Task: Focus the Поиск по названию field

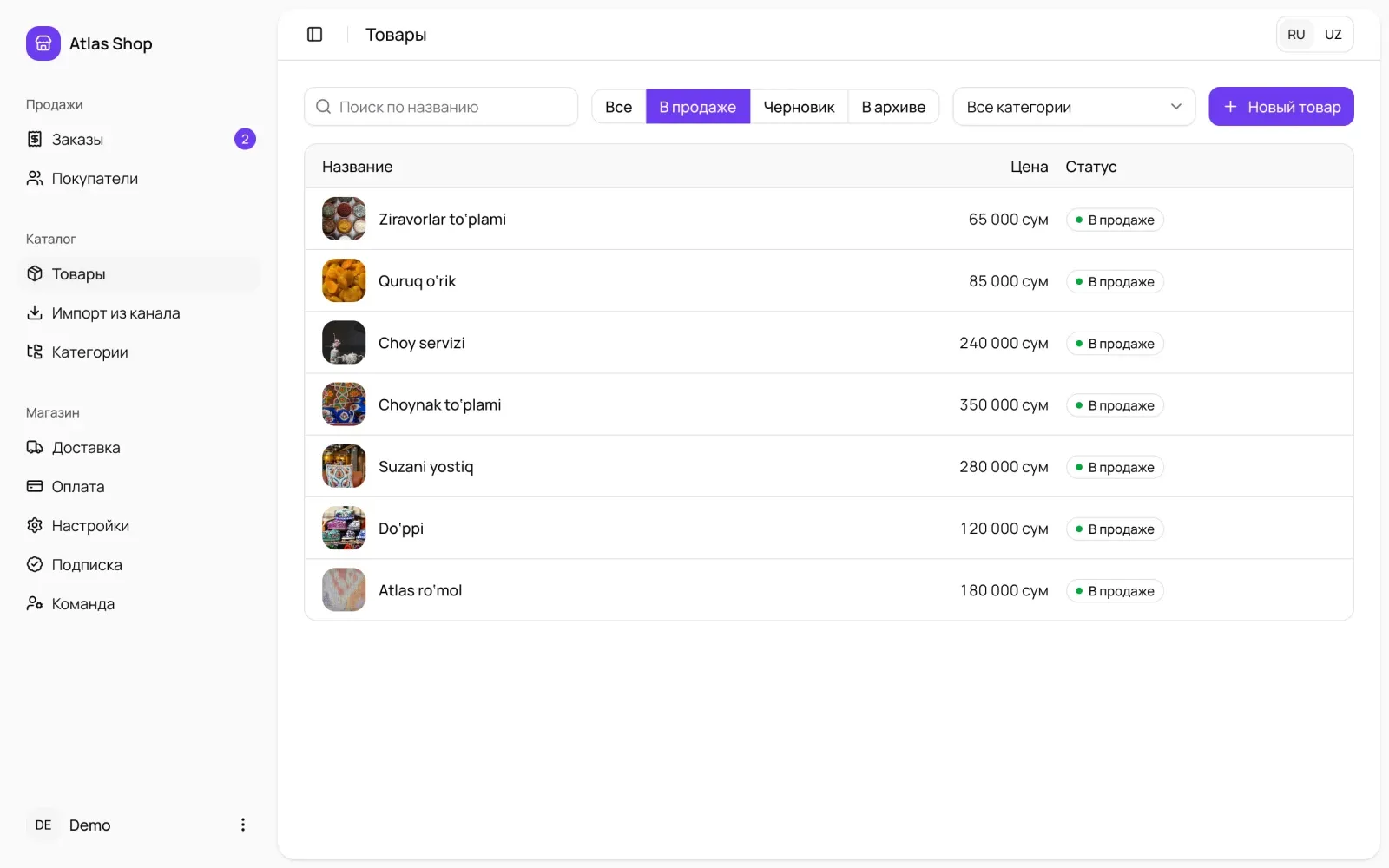Action: [x=441, y=107]
